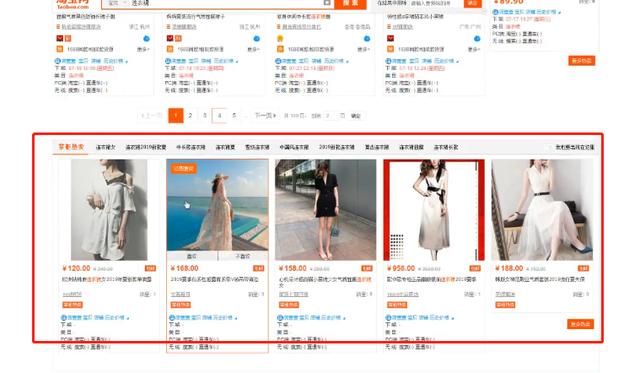Expand the 更多 dropdown on first listing
640x373 pixels.
(143, 49)
